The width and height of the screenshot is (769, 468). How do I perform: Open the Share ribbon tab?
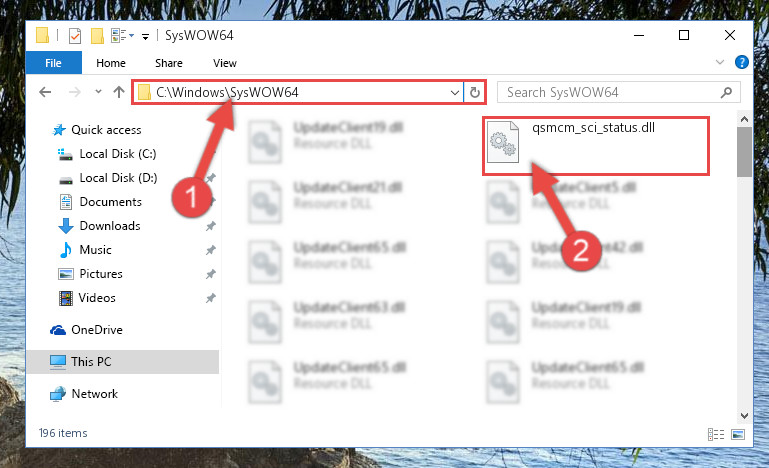pyautogui.click(x=169, y=63)
